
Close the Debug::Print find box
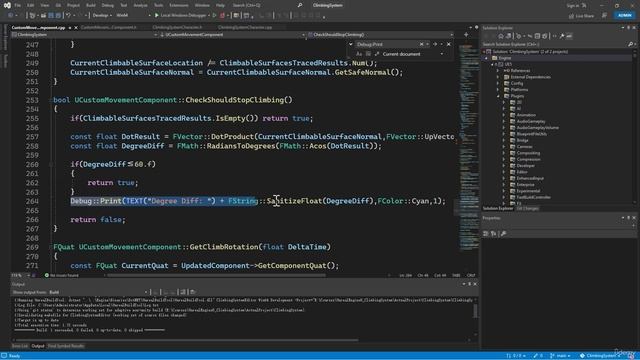pyautogui.click(x=449, y=44)
